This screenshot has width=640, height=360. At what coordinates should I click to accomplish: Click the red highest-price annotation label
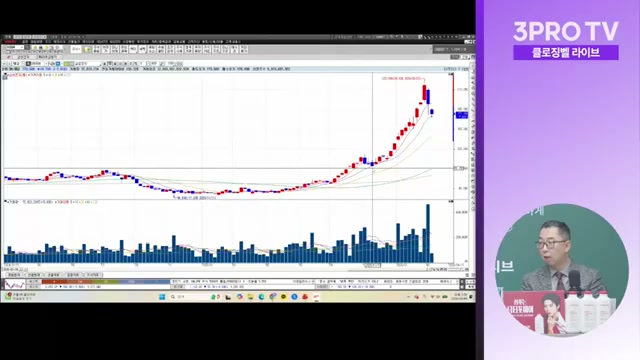pyautogui.click(x=403, y=78)
